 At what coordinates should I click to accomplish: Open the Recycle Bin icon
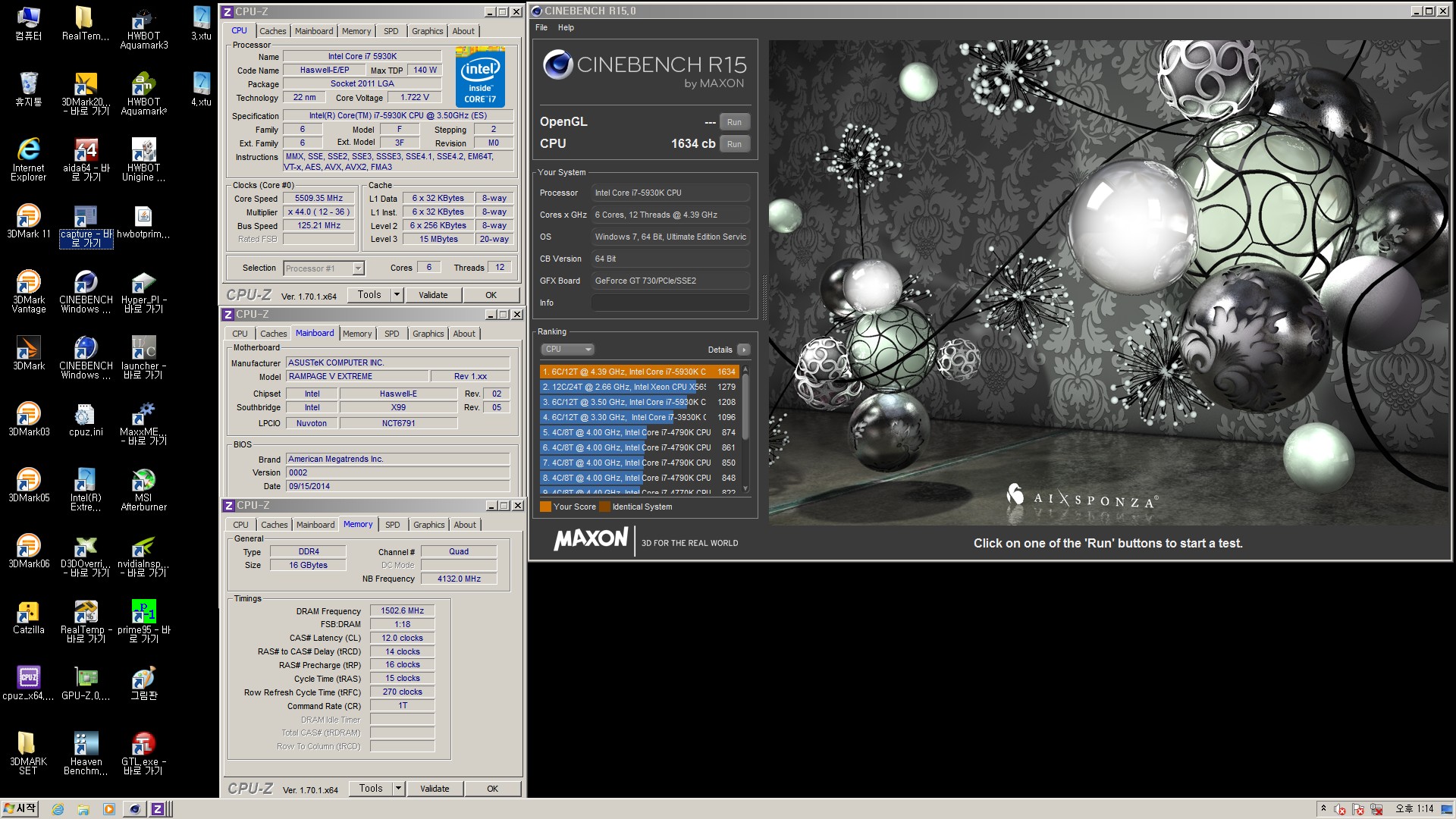tap(29, 89)
